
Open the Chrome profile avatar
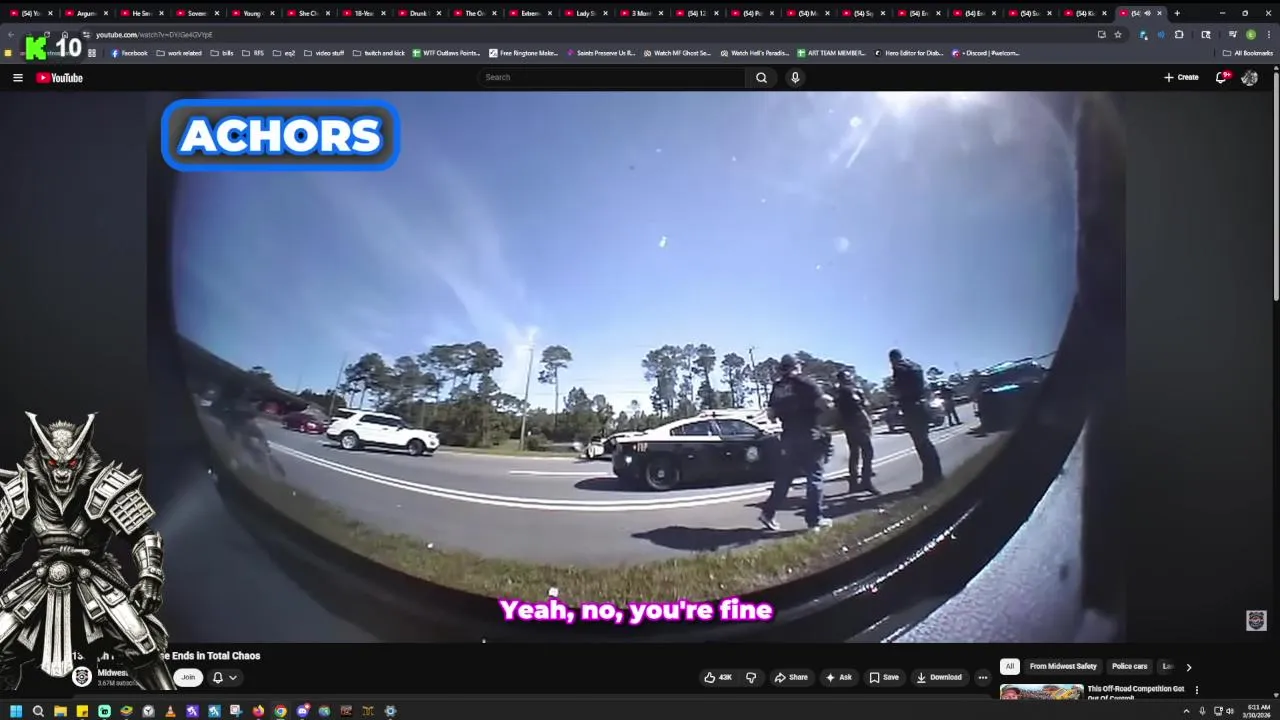[x=1250, y=34]
